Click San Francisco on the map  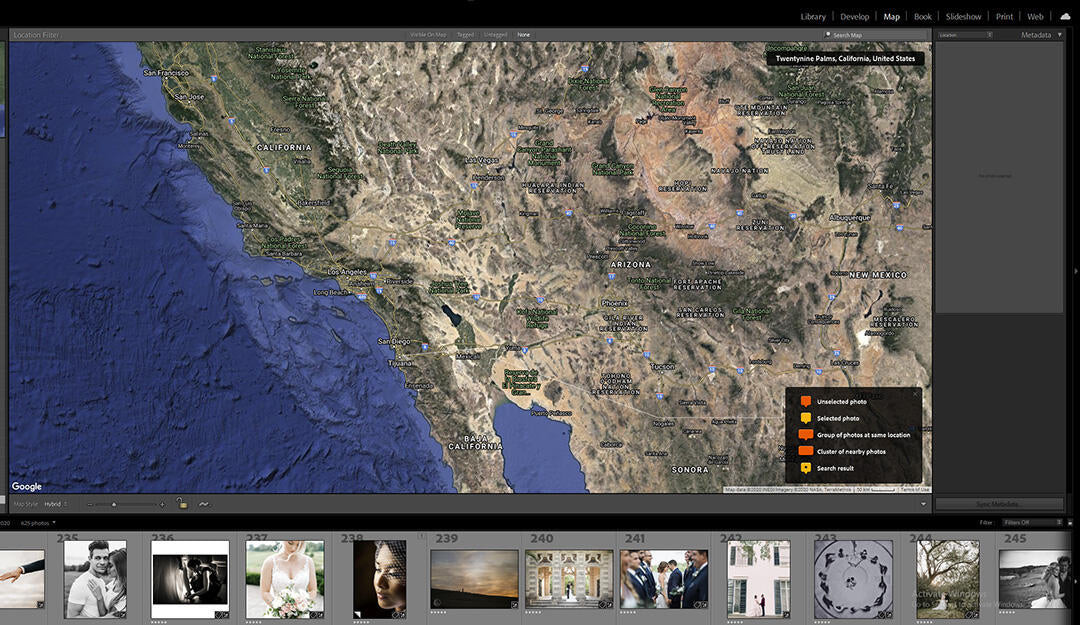[x=165, y=72]
